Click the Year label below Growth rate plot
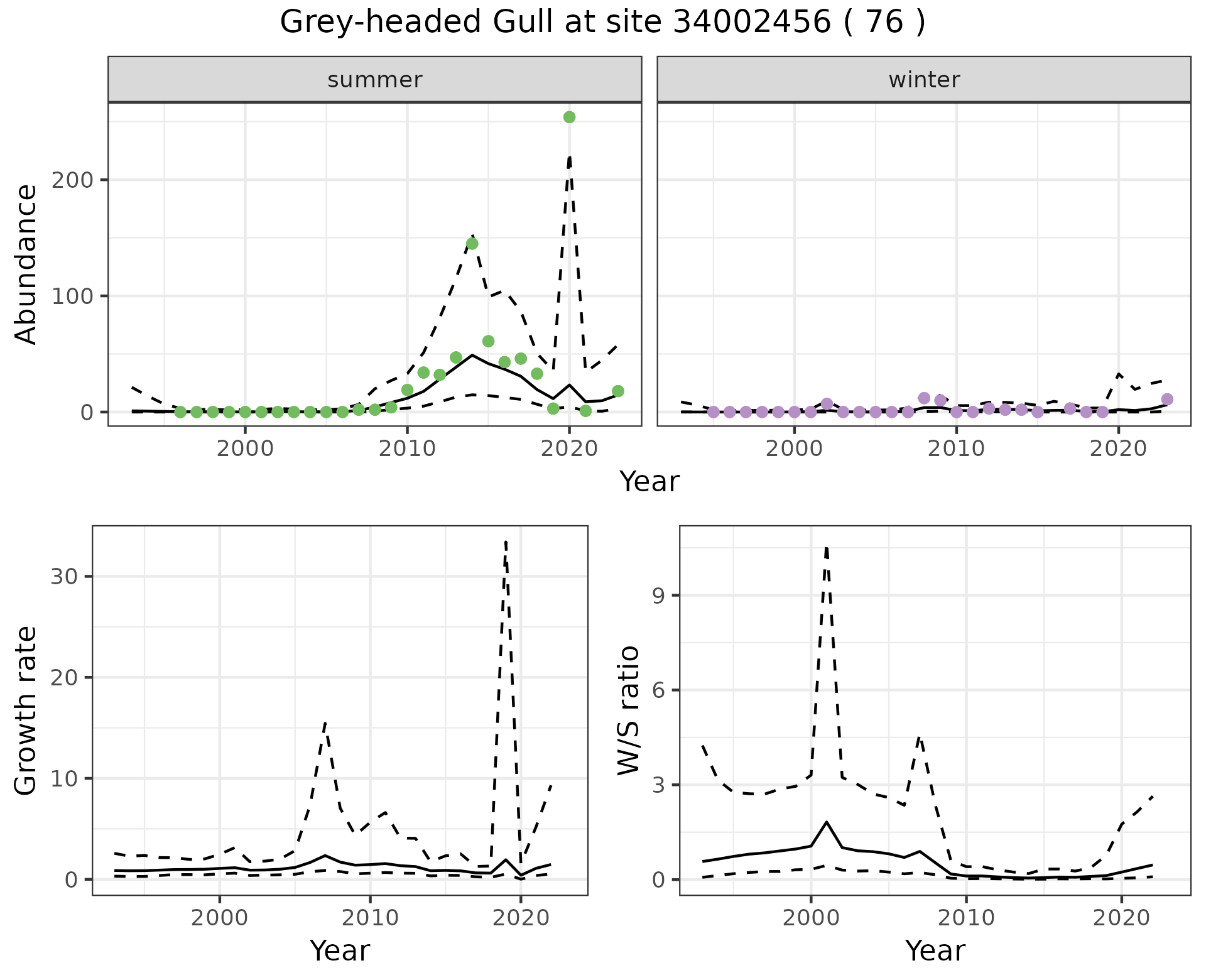The height and width of the screenshot is (980, 1206). coord(340,950)
